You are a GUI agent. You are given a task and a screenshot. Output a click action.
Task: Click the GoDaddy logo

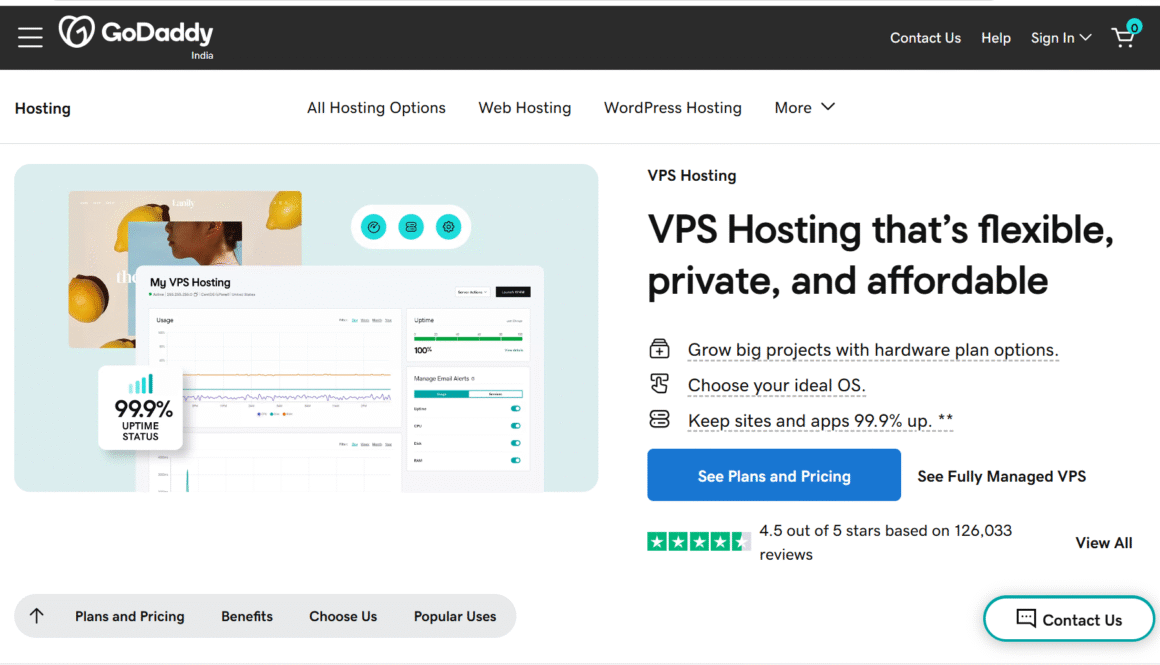[136, 35]
